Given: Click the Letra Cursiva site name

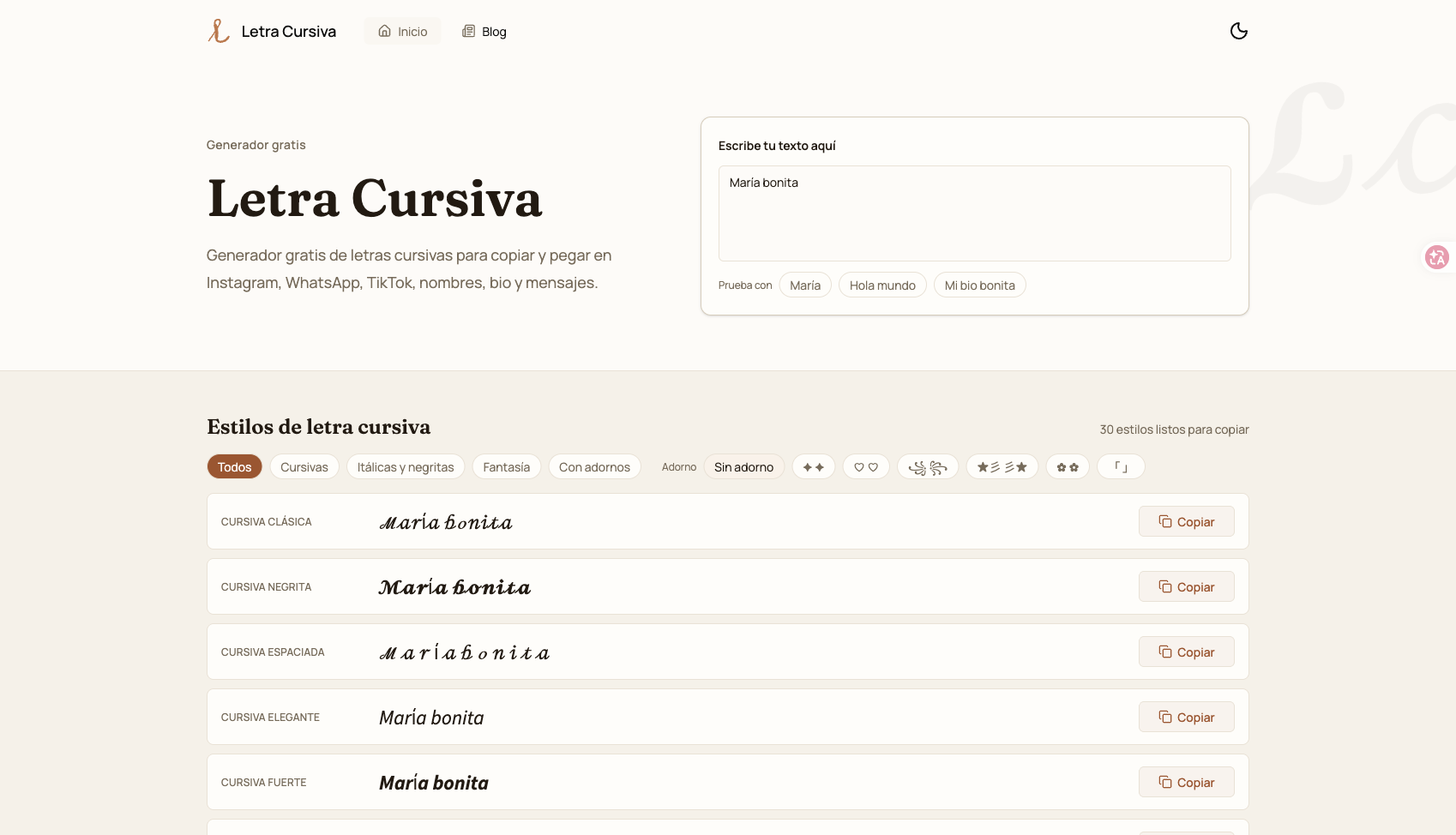Looking at the screenshot, I should 289,32.
